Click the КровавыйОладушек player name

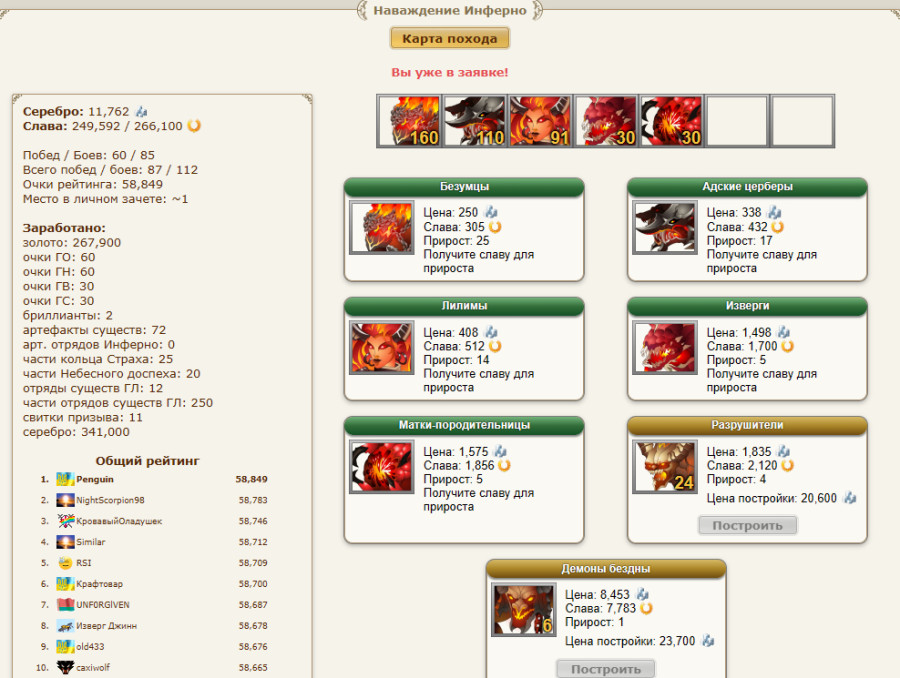[x=119, y=521]
